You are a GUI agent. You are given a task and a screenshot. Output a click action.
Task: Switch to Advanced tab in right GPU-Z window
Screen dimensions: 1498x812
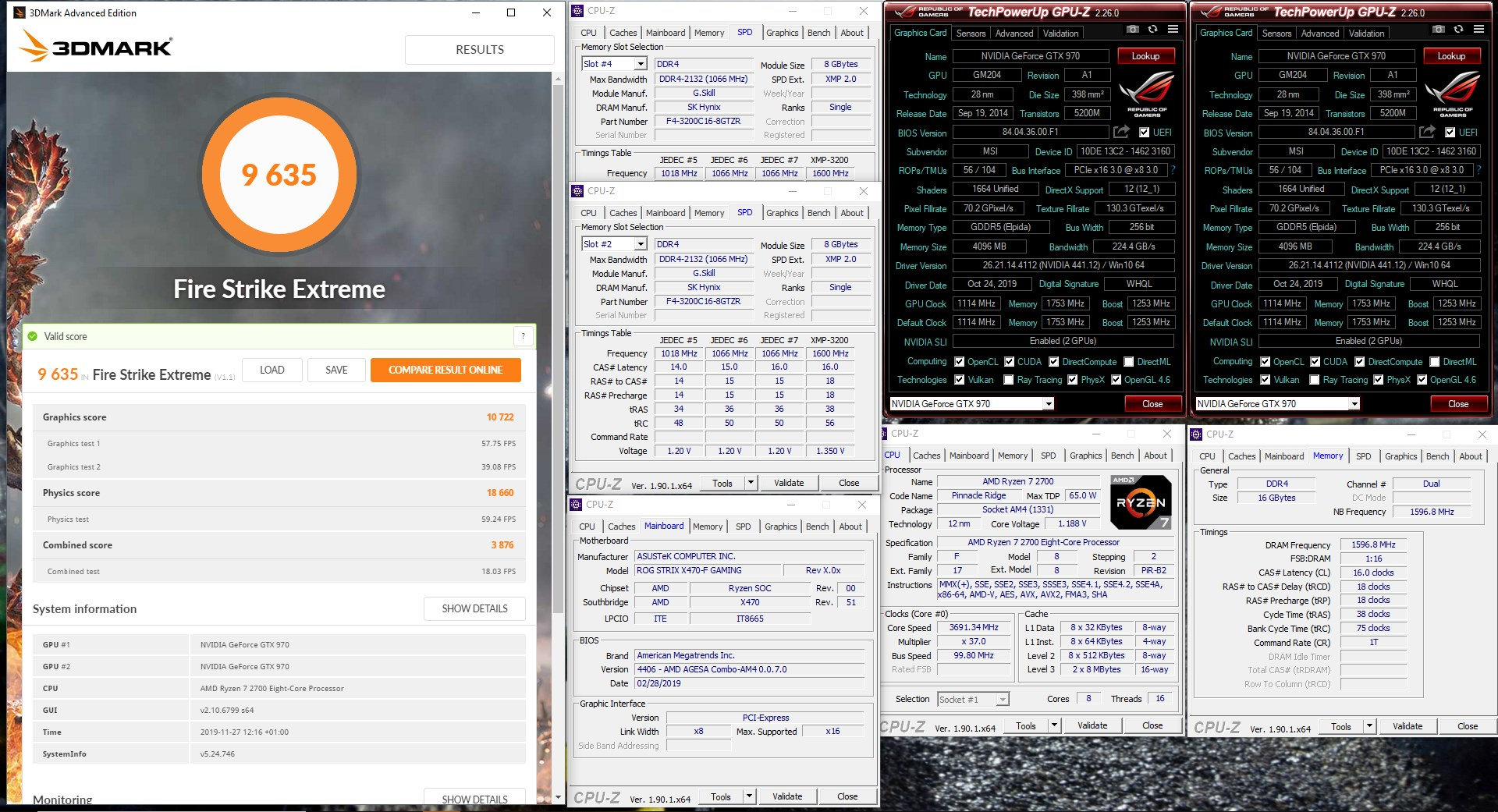pyautogui.click(x=1320, y=34)
